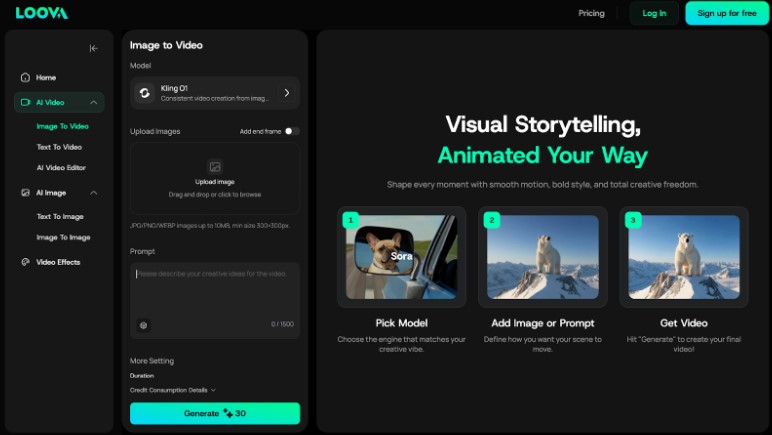Open AI Video Editor
The width and height of the screenshot is (772, 435).
61,168
